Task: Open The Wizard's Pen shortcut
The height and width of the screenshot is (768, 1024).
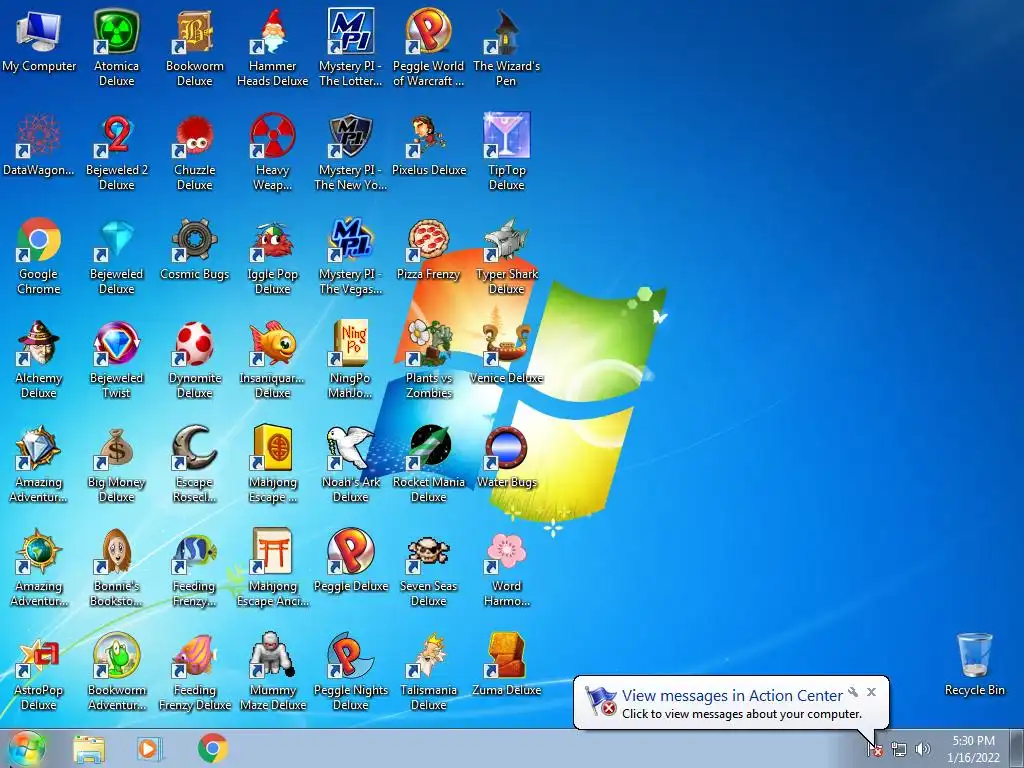Action: [x=506, y=47]
